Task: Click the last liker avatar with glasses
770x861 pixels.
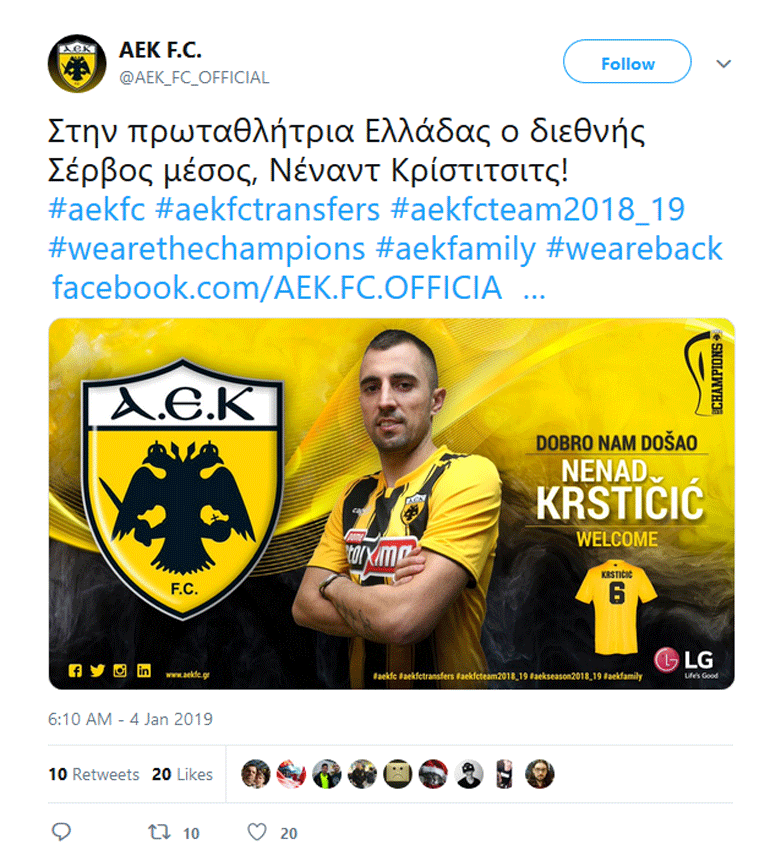Action: 540,774
